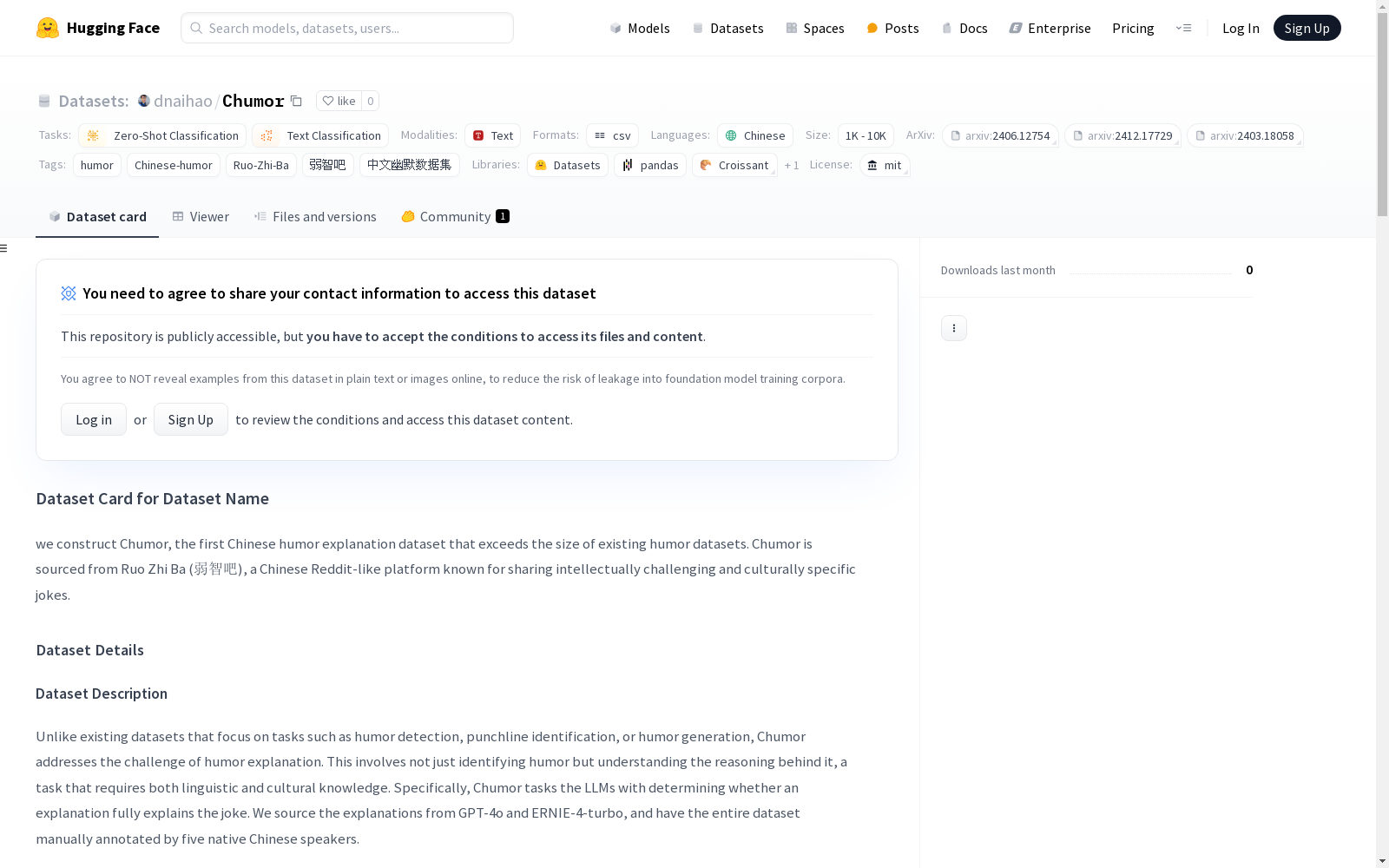Open the arxiv:2406.12754 paper tag
Viewport: 1389px width, 868px height.
pyautogui.click(x=1000, y=135)
